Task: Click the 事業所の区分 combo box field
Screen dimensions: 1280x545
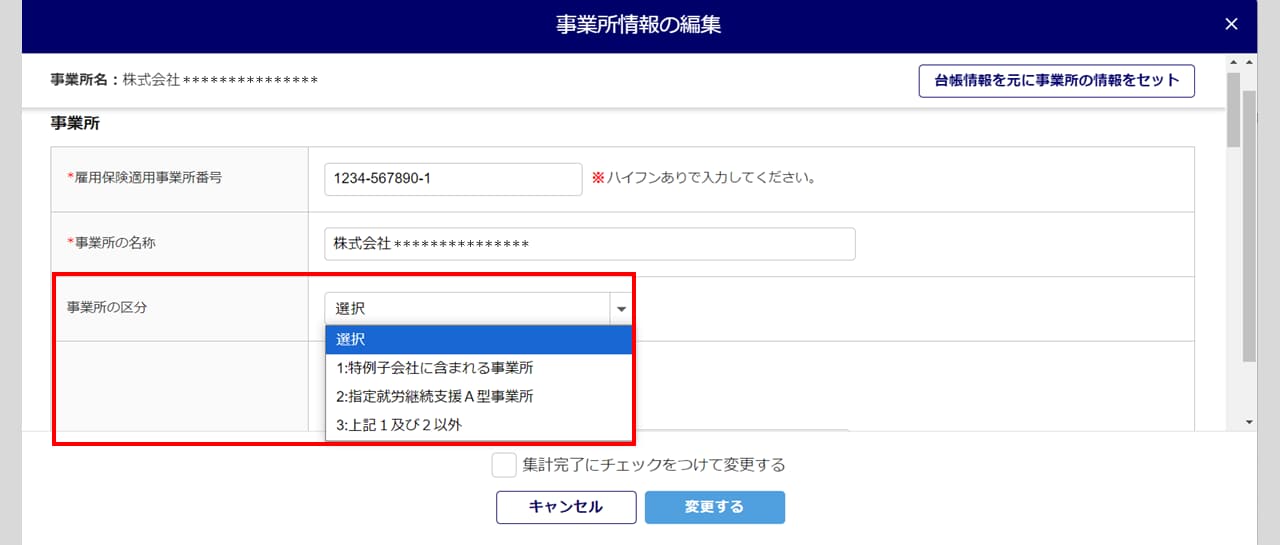Action: pos(467,309)
